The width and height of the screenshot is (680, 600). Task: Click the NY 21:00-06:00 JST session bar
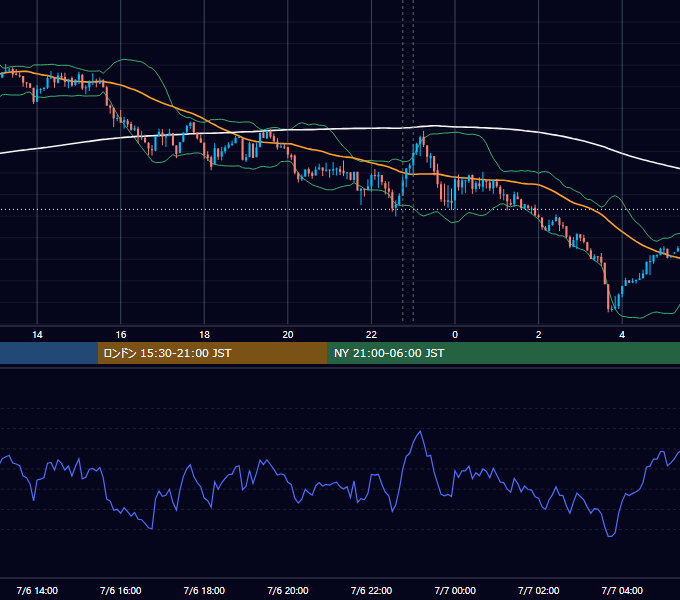coord(503,353)
